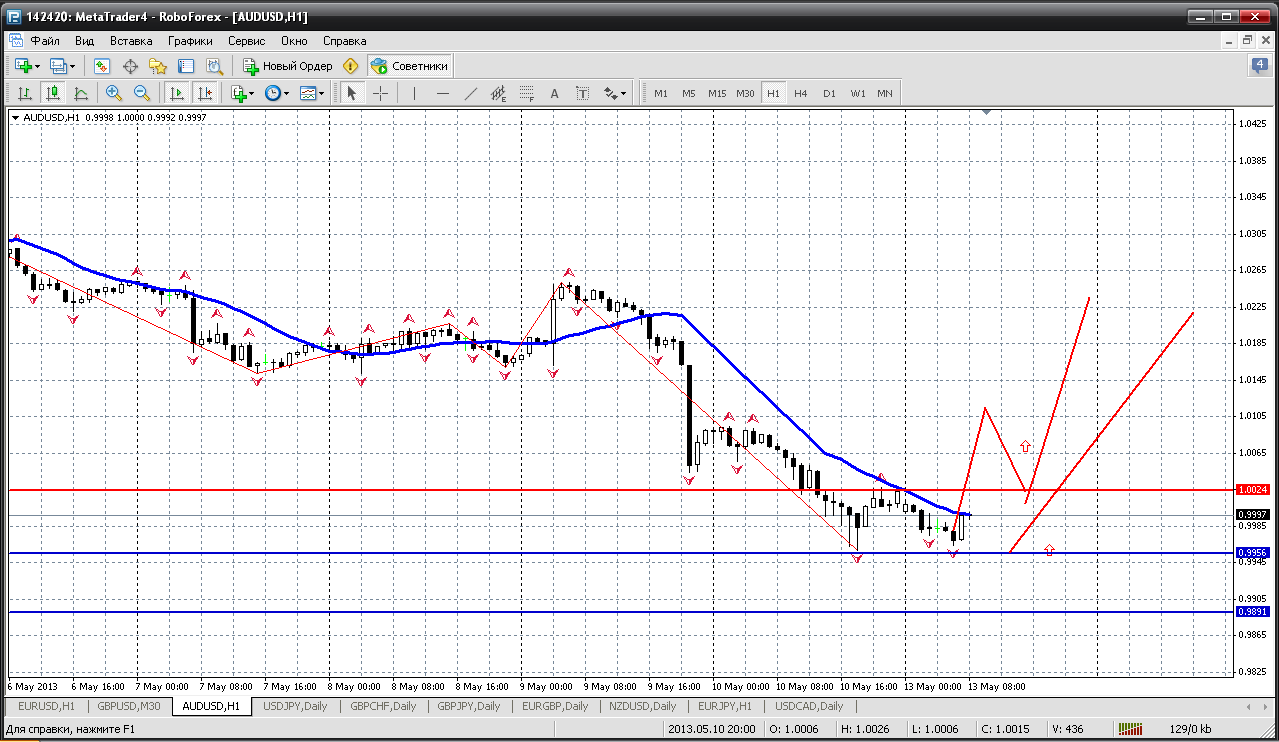Screen dimensions: 1279x742
Task: Click the chart shift triangle marker
Action: tap(987, 113)
